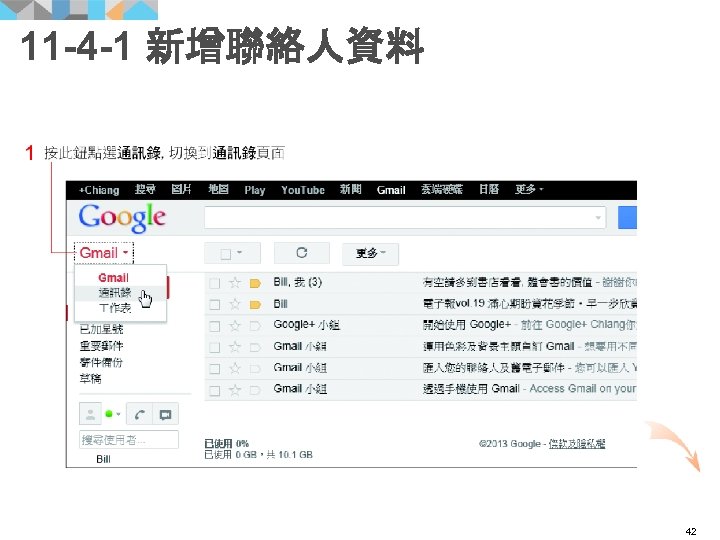
Task: Star the Gmail 小組 email about mobile access
Action: [235, 390]
